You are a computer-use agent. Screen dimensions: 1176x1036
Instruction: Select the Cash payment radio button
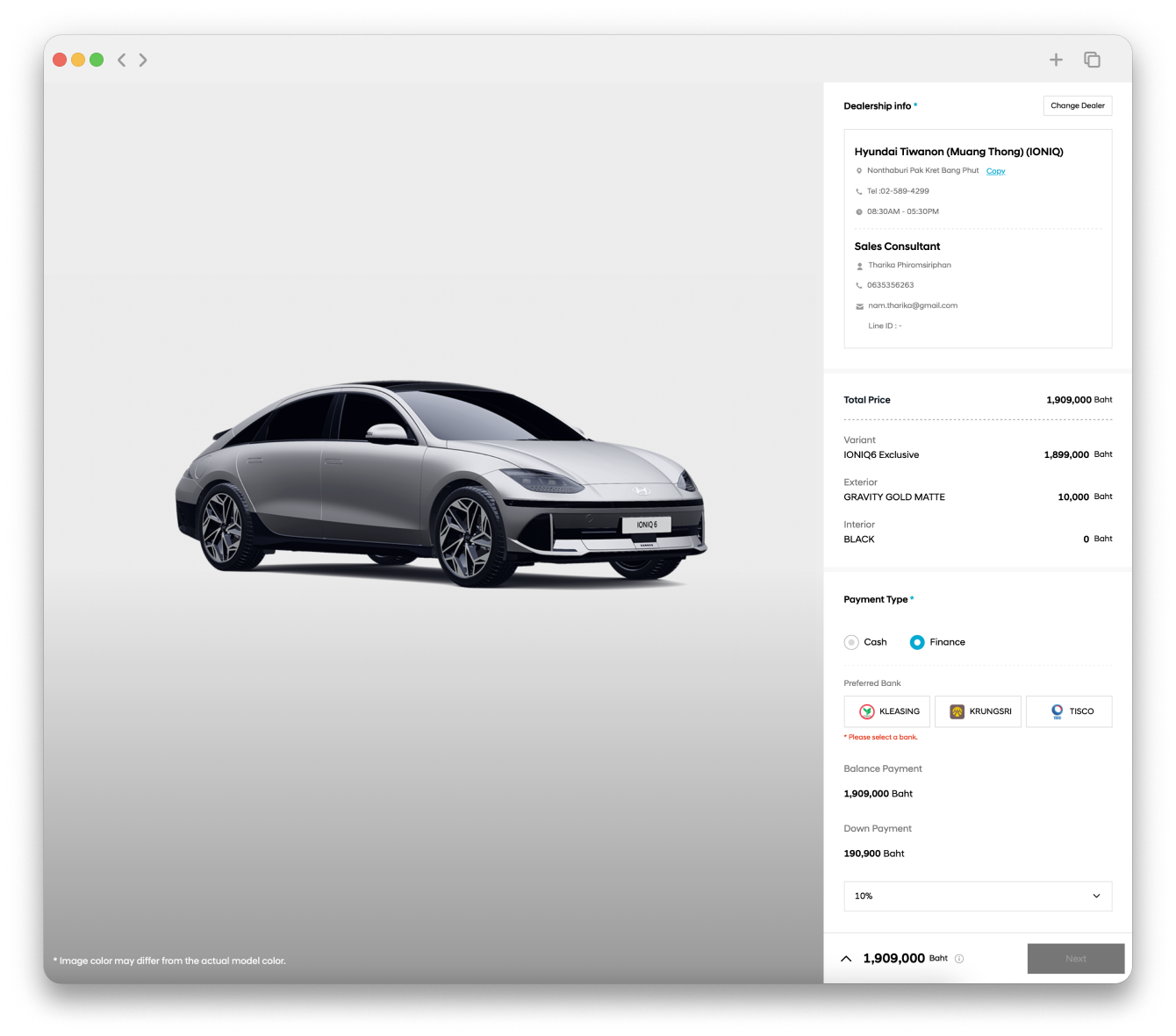851,642
